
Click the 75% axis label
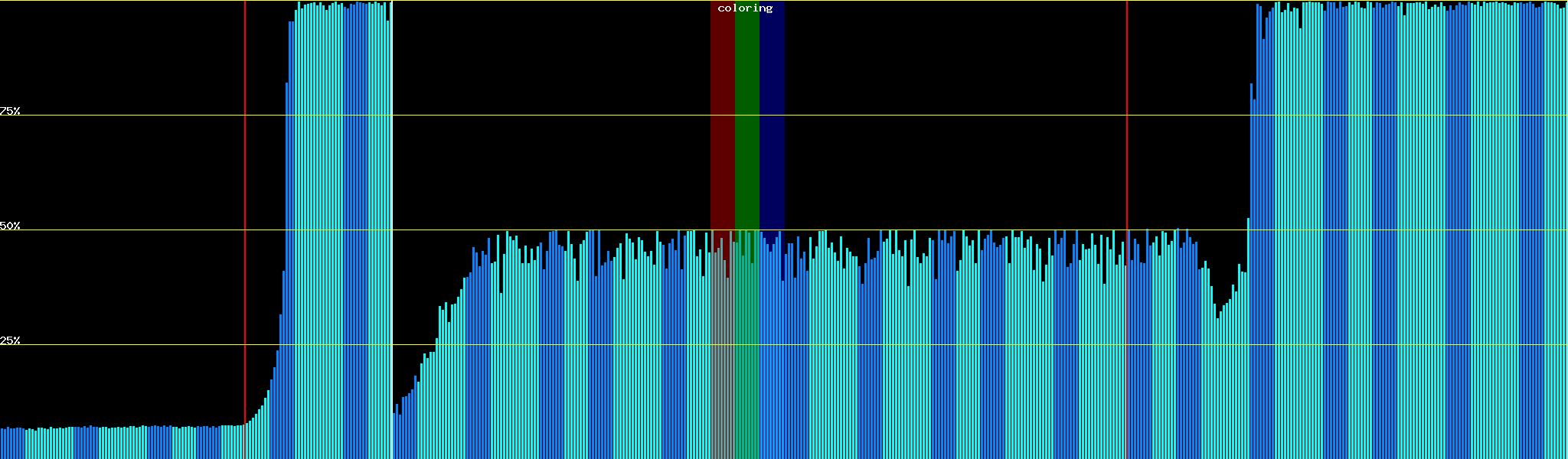pyautogui.click(x=10, y=111)
